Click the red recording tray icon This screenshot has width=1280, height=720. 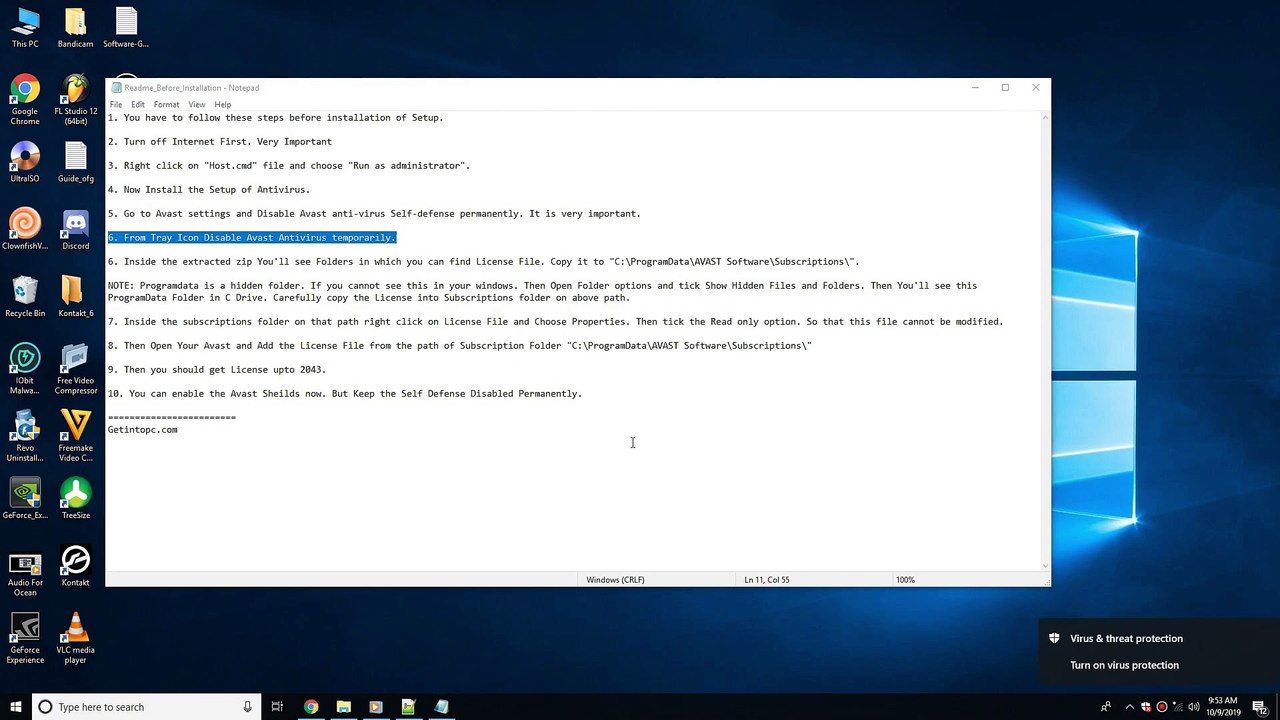(x=1161, y=707)
